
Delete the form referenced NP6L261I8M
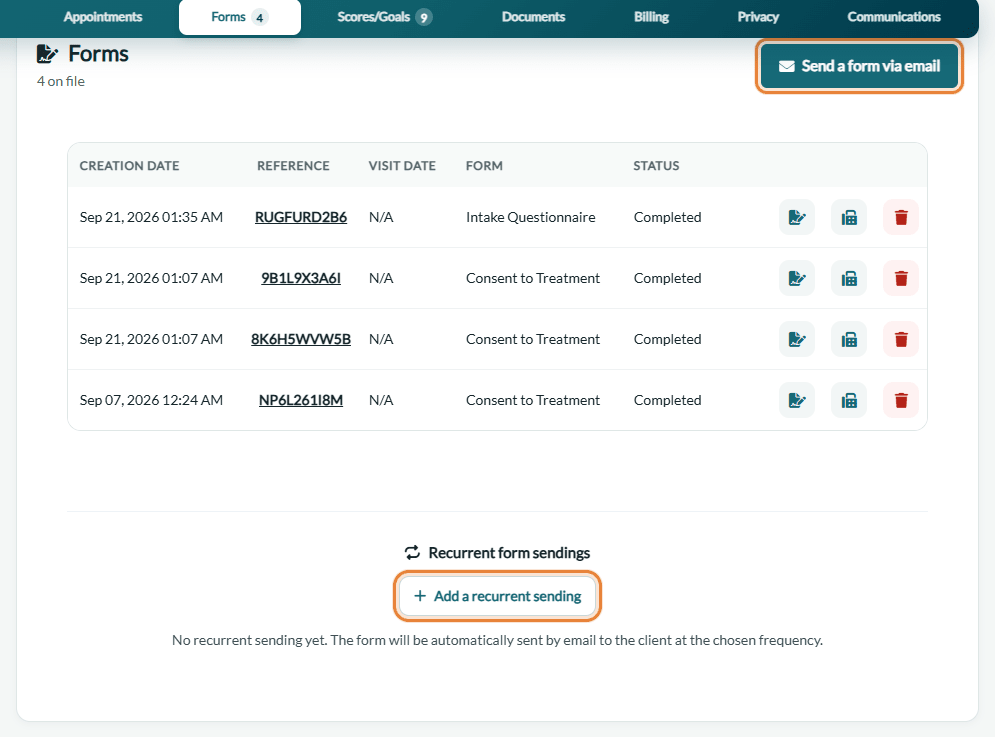click(x=900, y=400)
